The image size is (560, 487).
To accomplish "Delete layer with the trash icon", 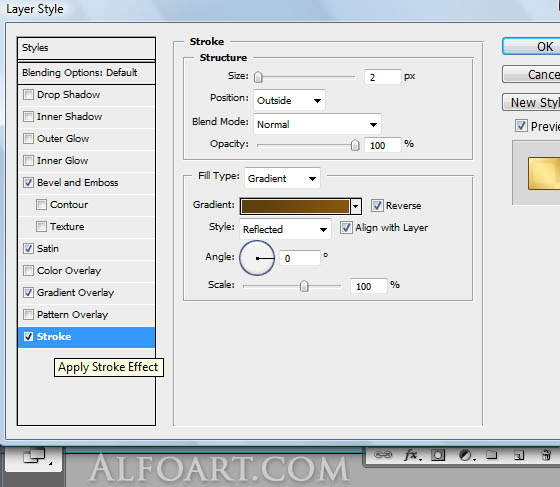I will point(546,455).
